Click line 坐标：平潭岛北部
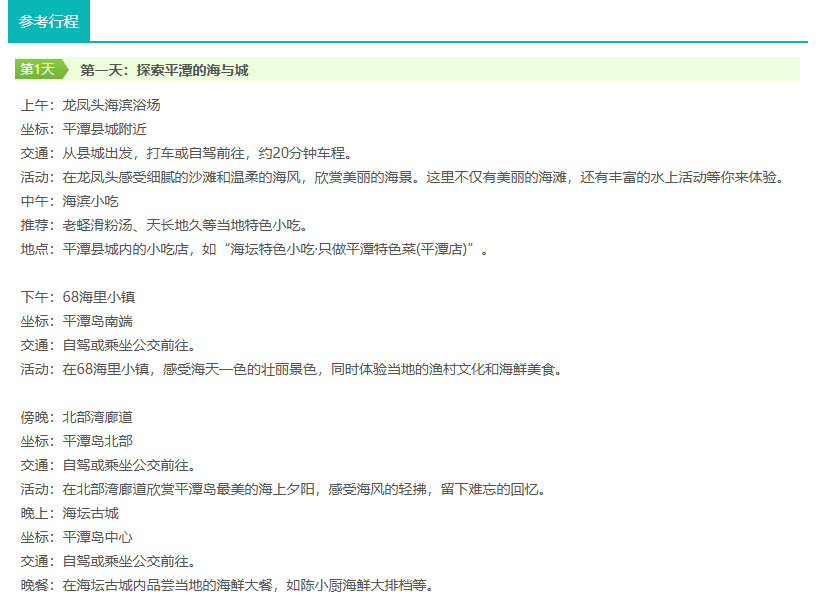The width and height of the screenshot is (831, 601). pyautogui.click(x=77, y=441)
